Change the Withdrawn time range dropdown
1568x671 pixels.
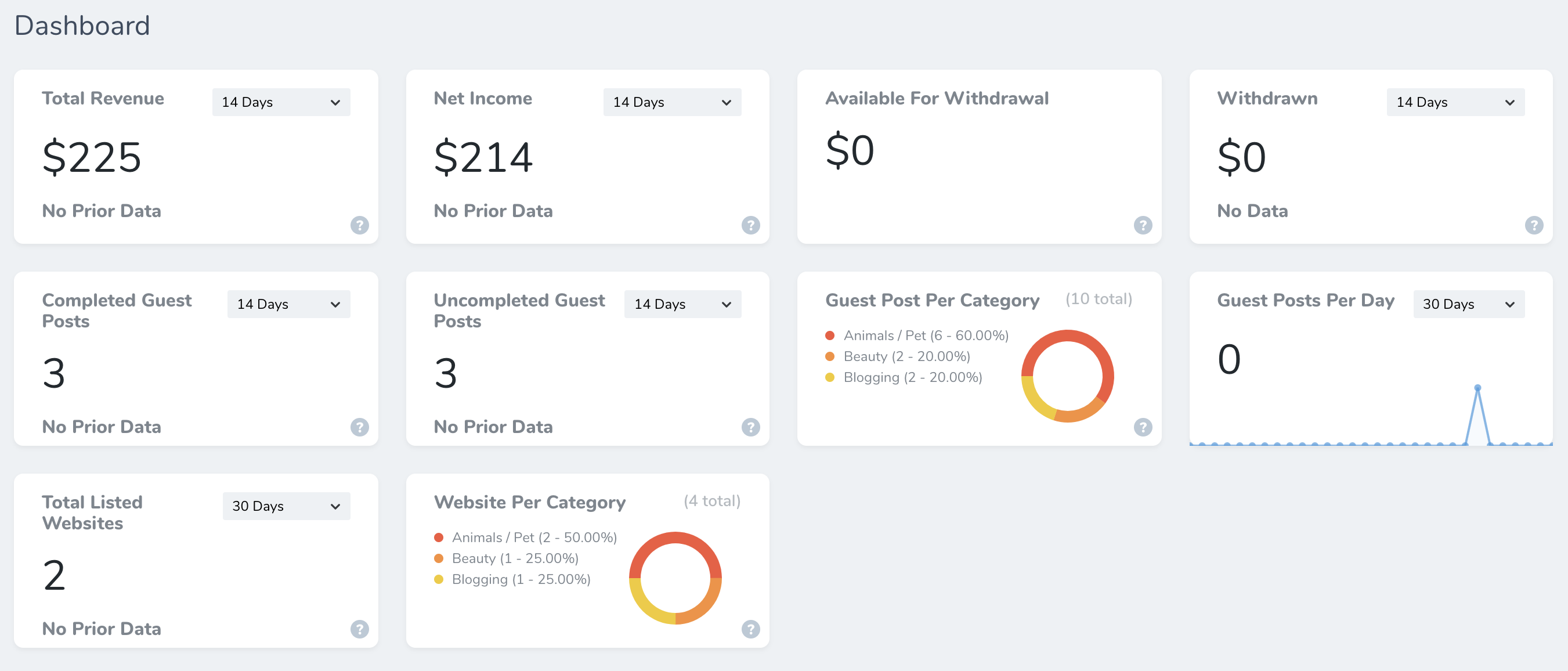(1455, 102)
